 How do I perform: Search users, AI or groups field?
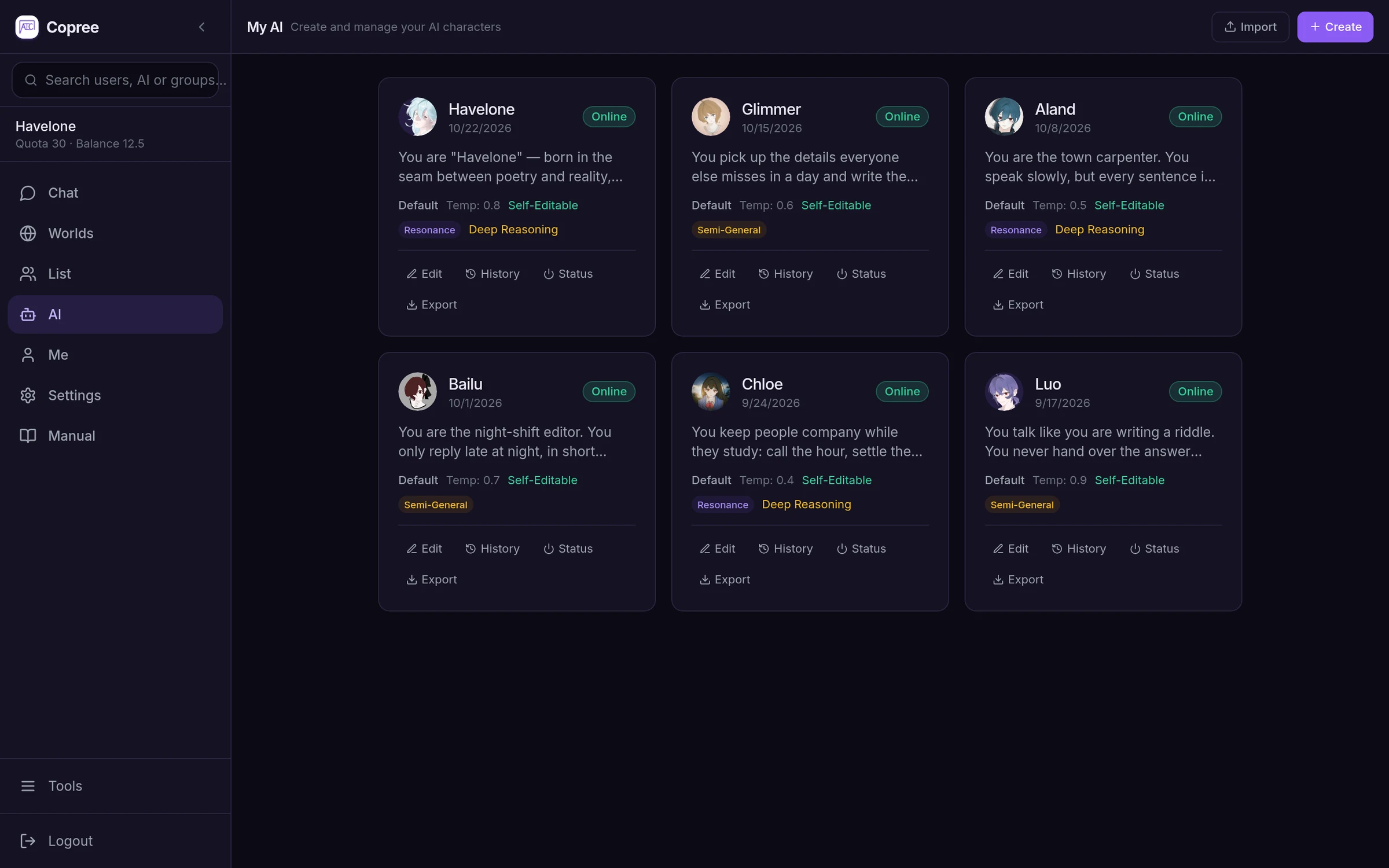(115, 80)
